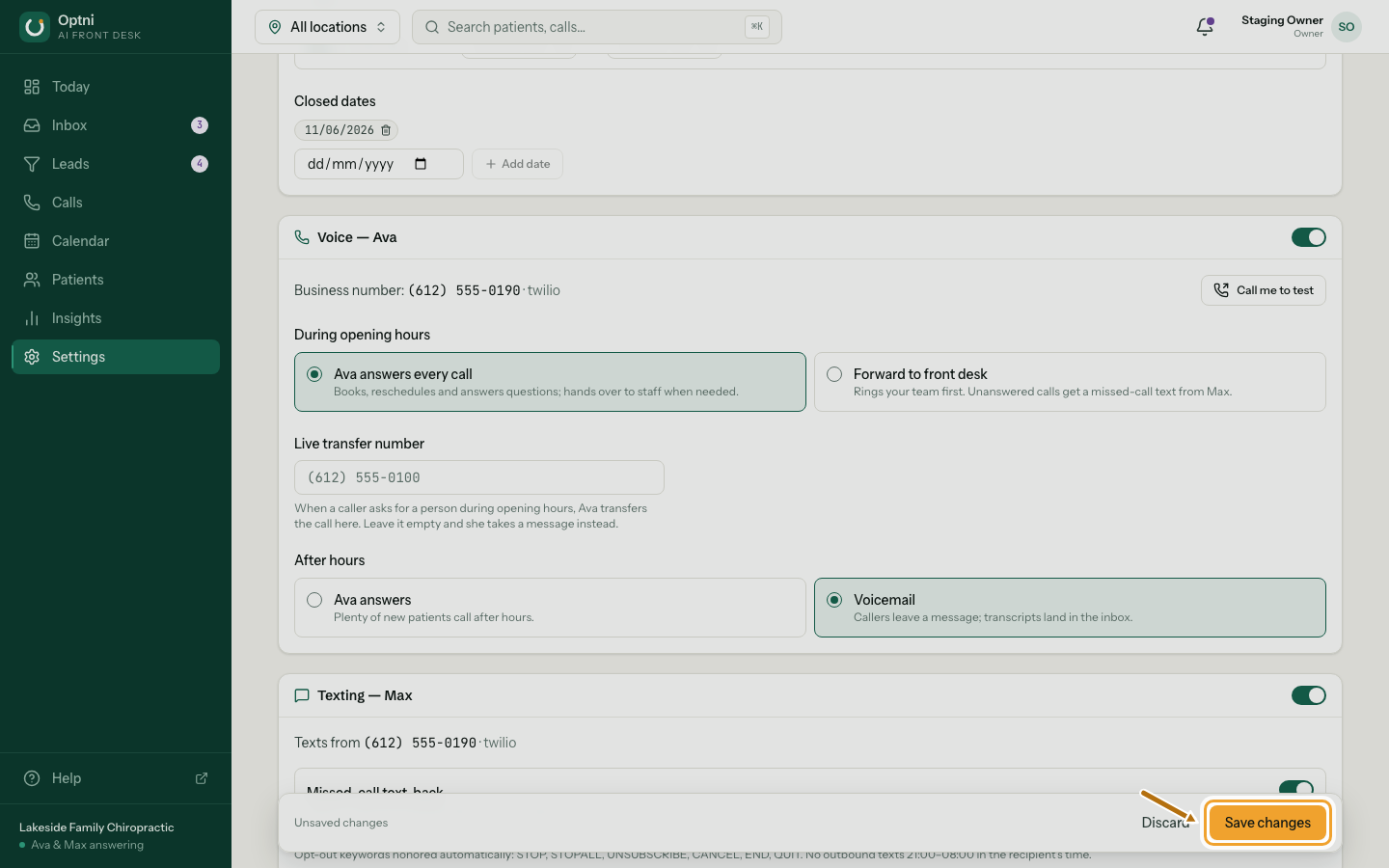Select Ava answers every call option

click(x=550, y=382)
